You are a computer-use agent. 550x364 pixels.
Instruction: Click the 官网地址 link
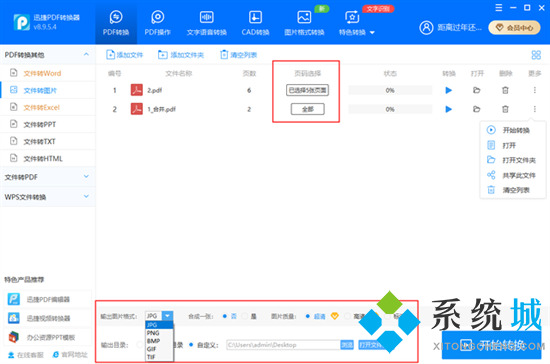[70, 355]
